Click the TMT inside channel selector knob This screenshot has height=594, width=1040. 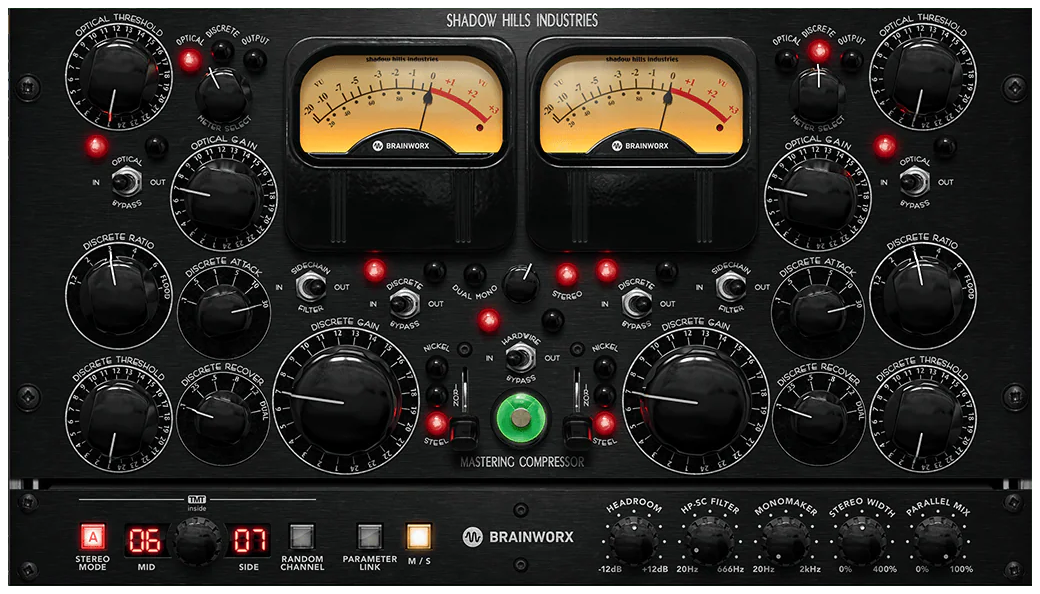196,541
